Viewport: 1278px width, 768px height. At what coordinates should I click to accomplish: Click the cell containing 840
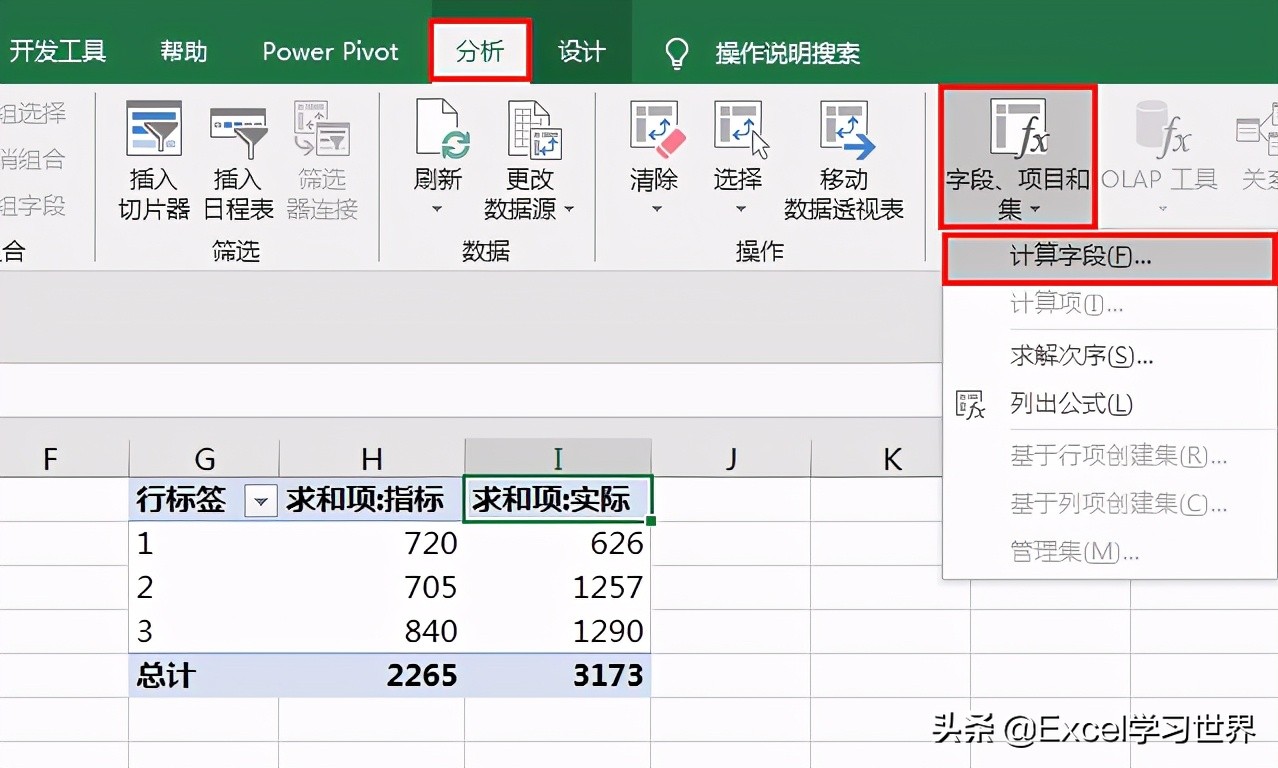point(372,631)
